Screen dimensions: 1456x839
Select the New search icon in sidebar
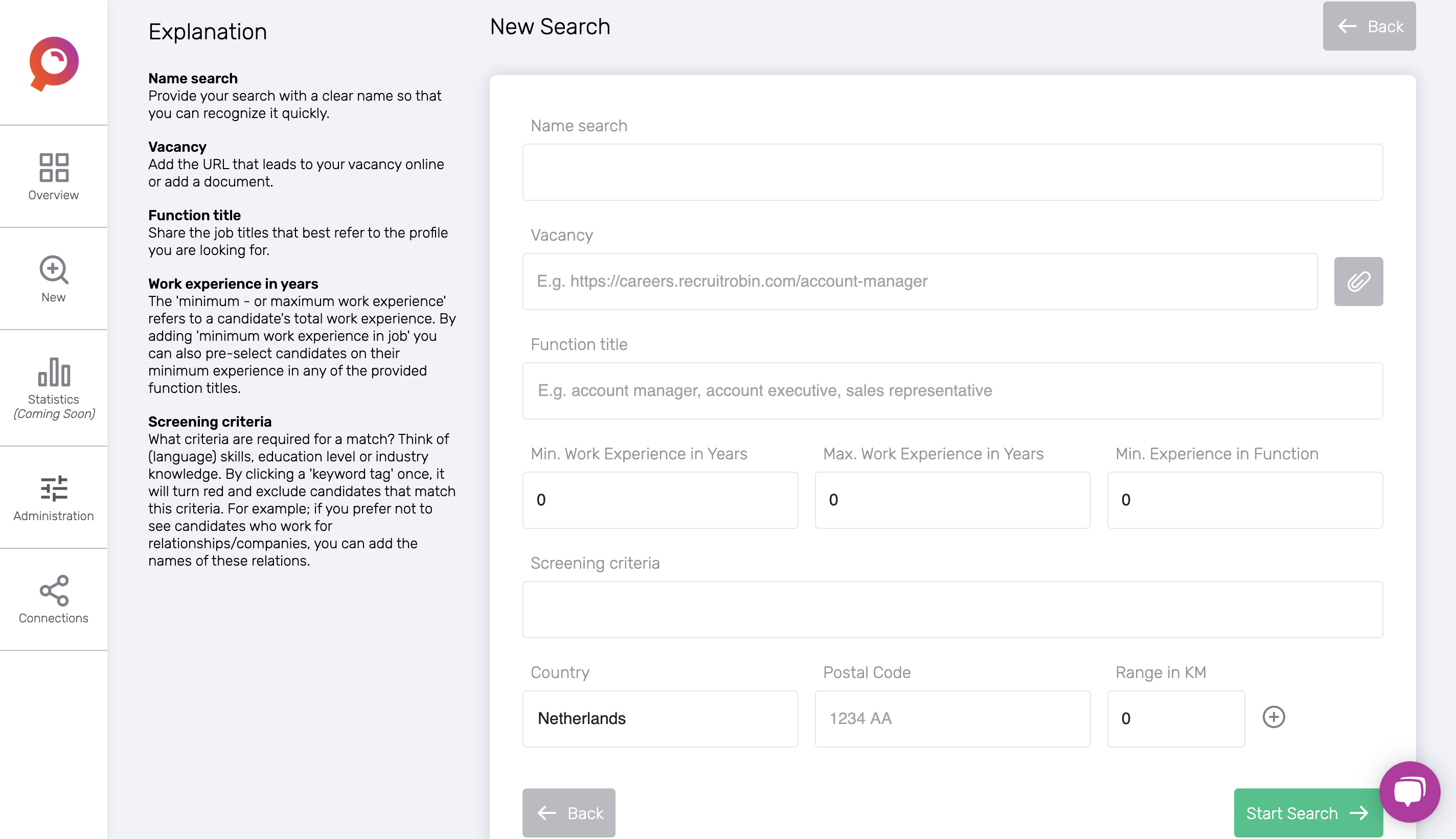pos(53,278)
